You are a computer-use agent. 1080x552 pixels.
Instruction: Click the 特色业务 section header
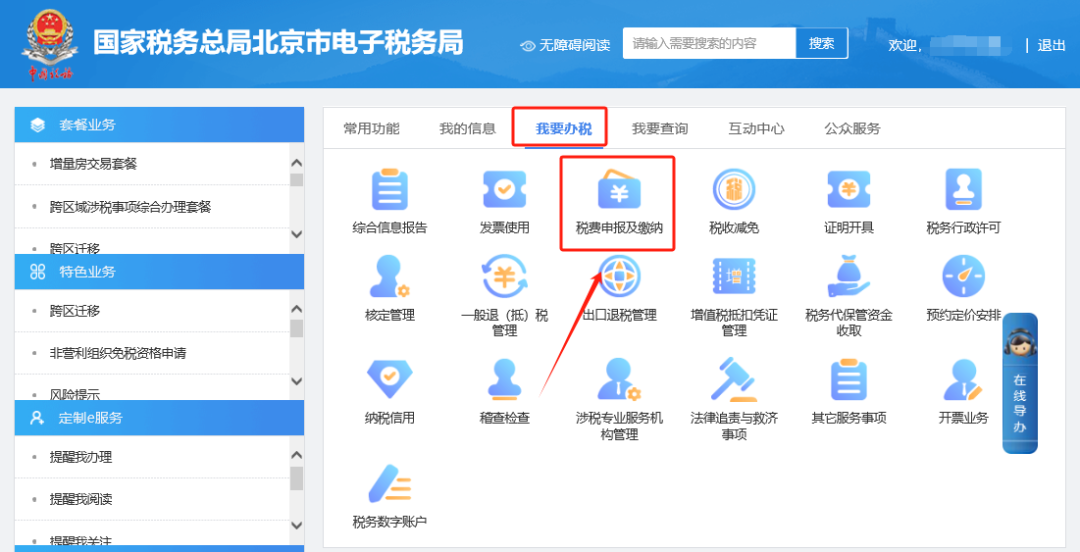click(x=159, y=272)
